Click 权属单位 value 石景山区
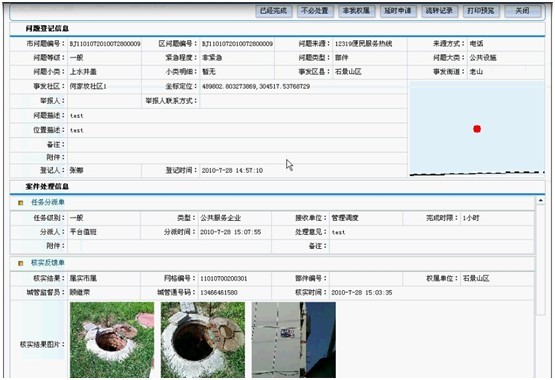 tap(476, 278)
